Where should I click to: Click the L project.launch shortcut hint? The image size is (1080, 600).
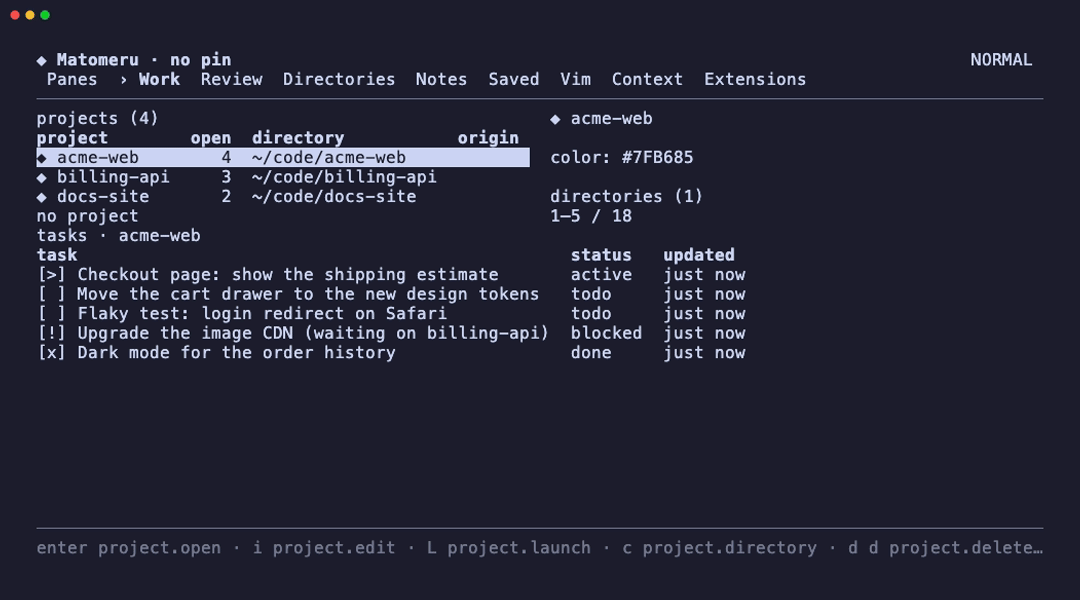509,548
